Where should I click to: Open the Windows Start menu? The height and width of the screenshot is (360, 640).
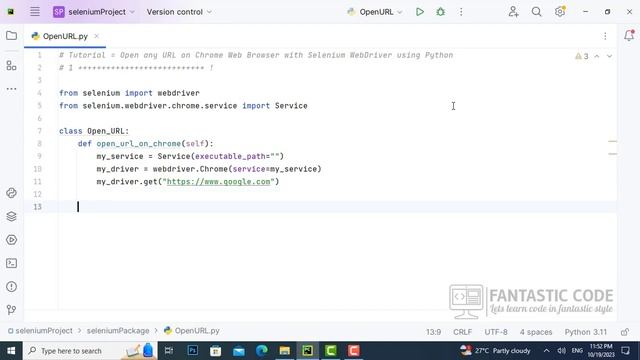[11, 351]
